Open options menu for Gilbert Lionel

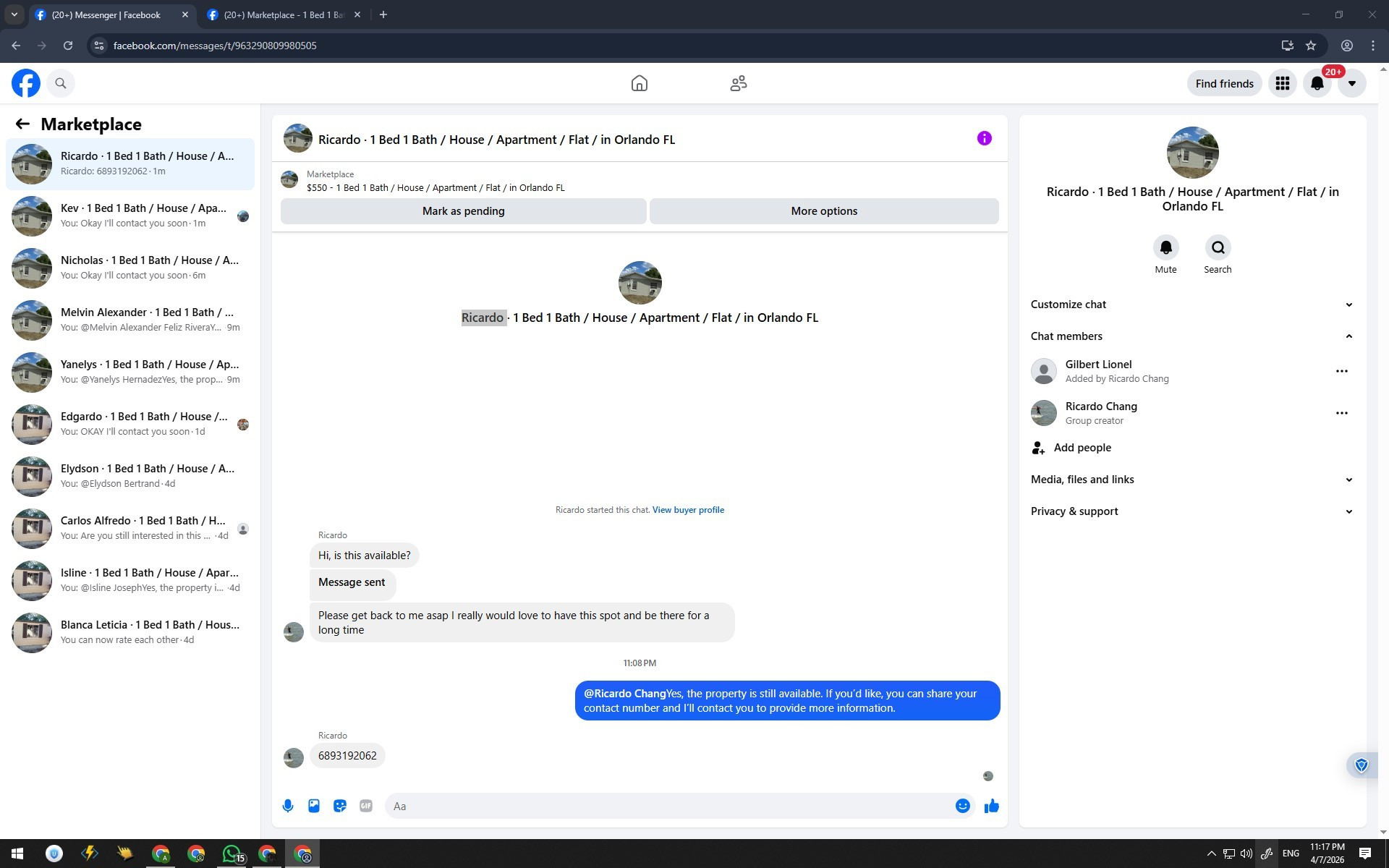1341,371
